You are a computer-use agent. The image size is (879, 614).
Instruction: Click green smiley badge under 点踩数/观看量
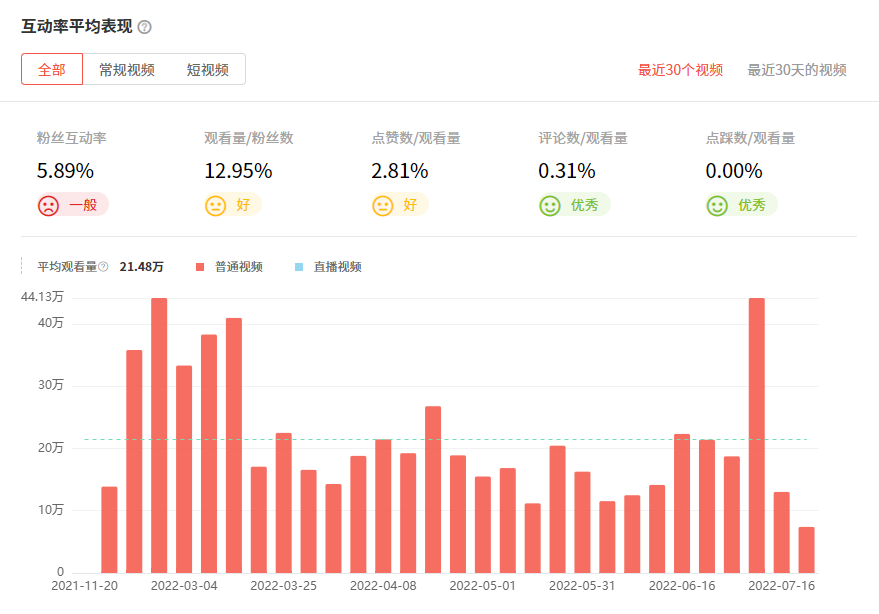coord(740,205)
